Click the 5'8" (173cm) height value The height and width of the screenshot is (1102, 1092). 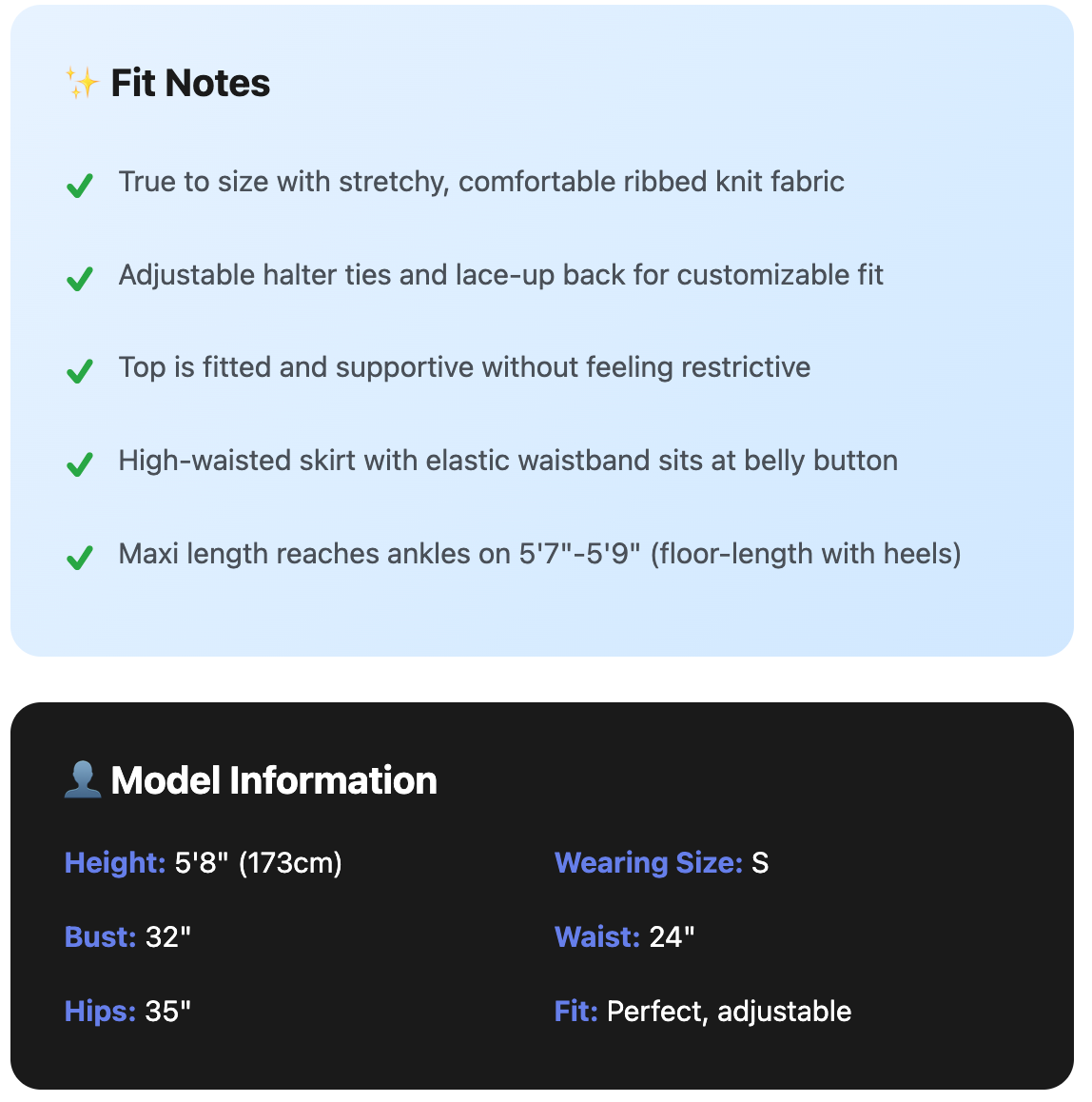coord(258,863)
